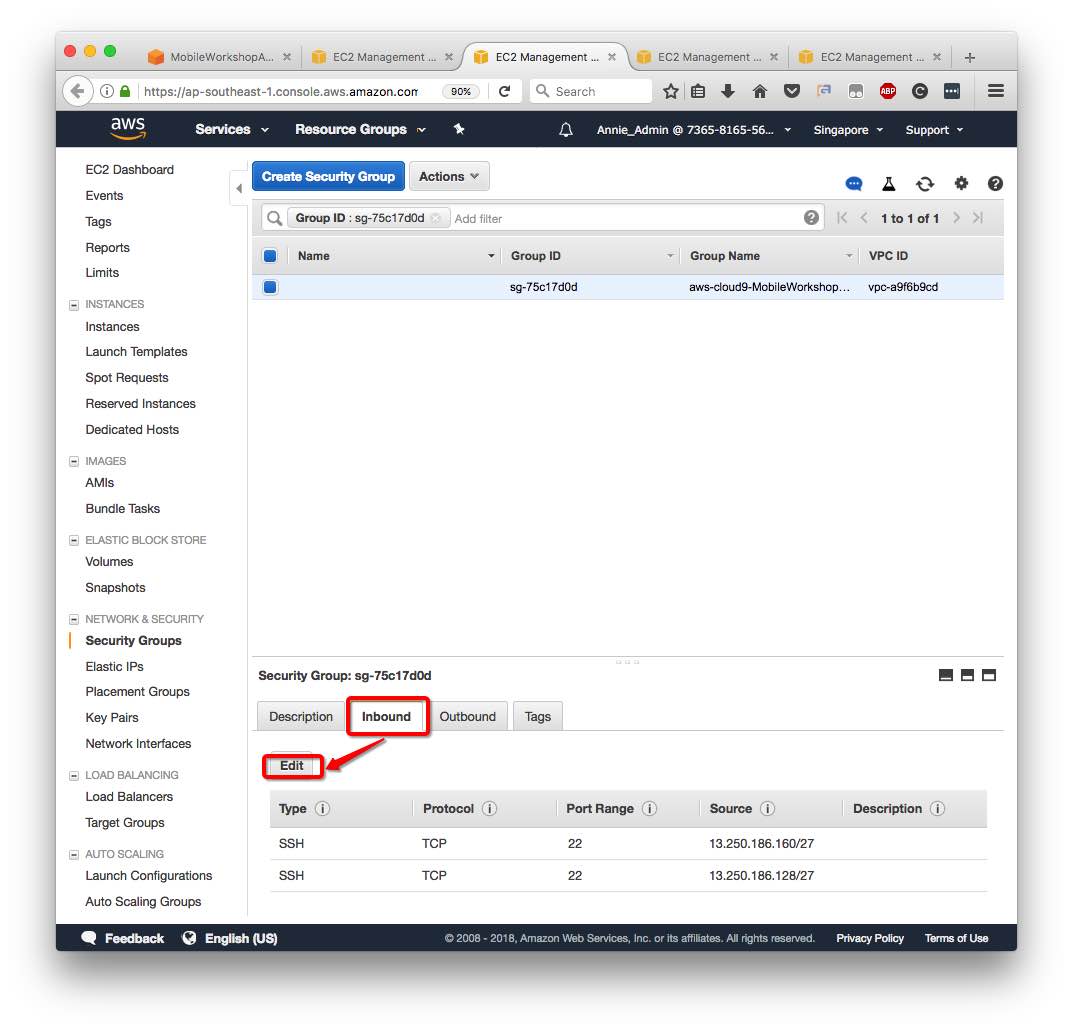Click the pin shortcuts icon in AWS navbar
The width and height of the screenshot is (1073, 1031).
click(x=459, y=129)
